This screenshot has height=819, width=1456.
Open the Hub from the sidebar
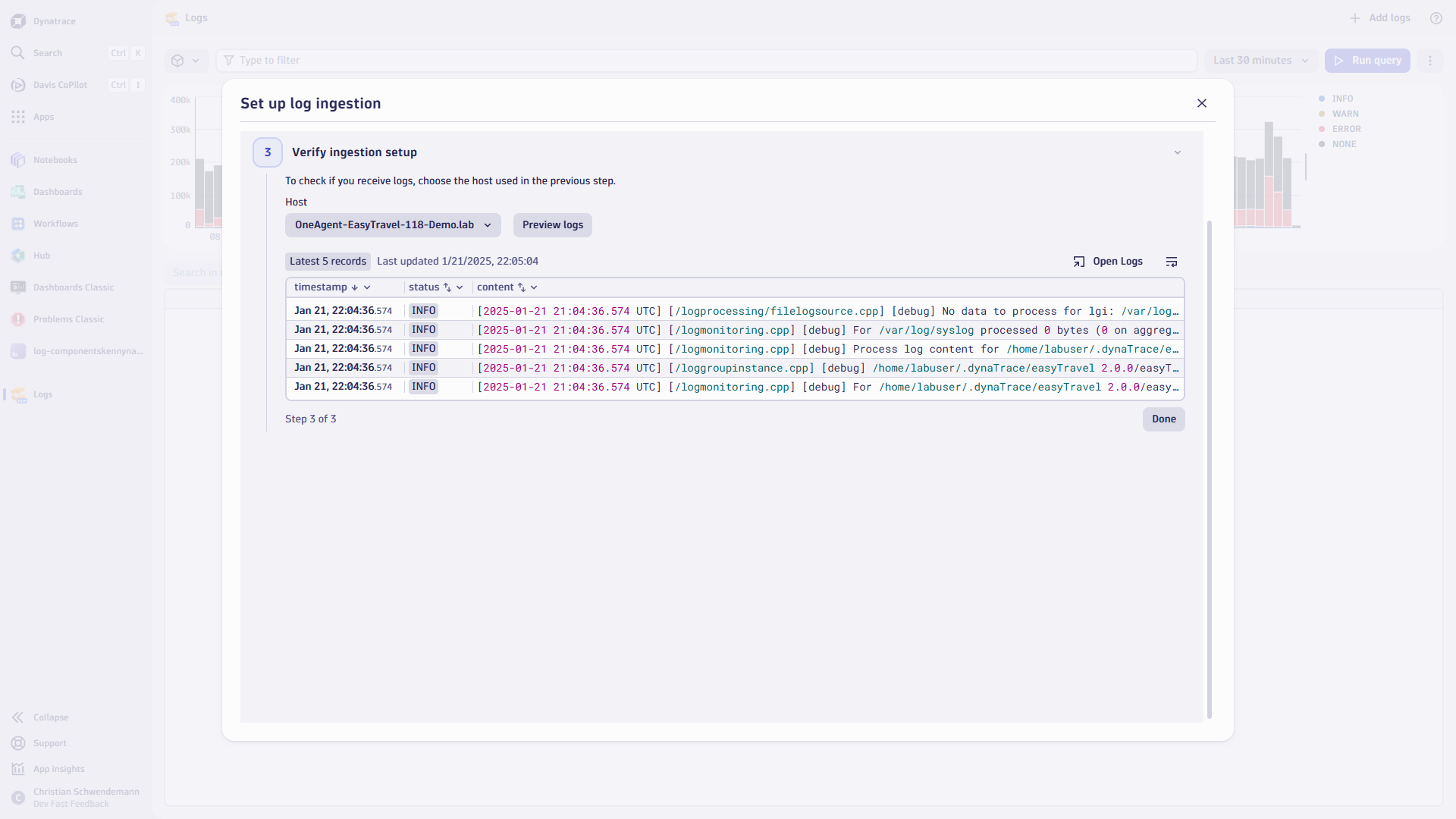(x=18, y=256)
